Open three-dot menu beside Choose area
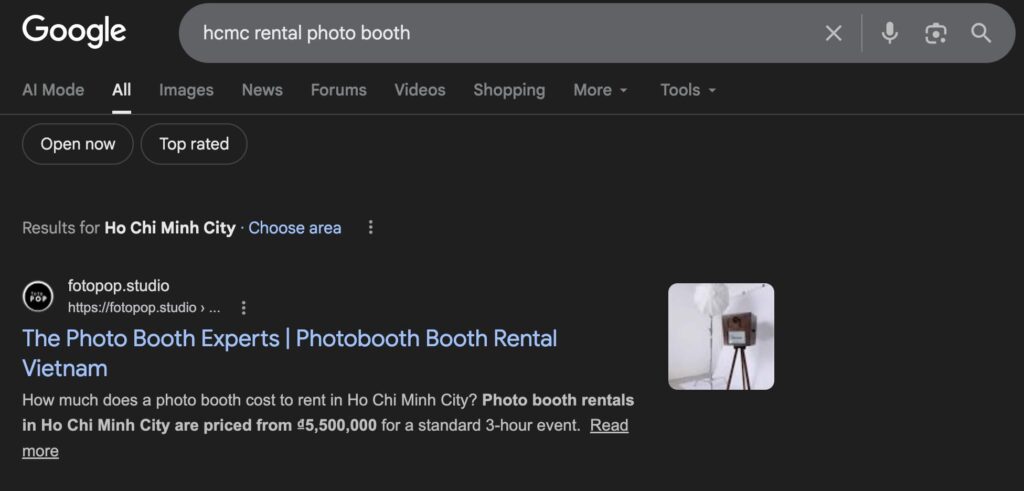The height and width of the screenshot is (491, 1024). [371, 228]
